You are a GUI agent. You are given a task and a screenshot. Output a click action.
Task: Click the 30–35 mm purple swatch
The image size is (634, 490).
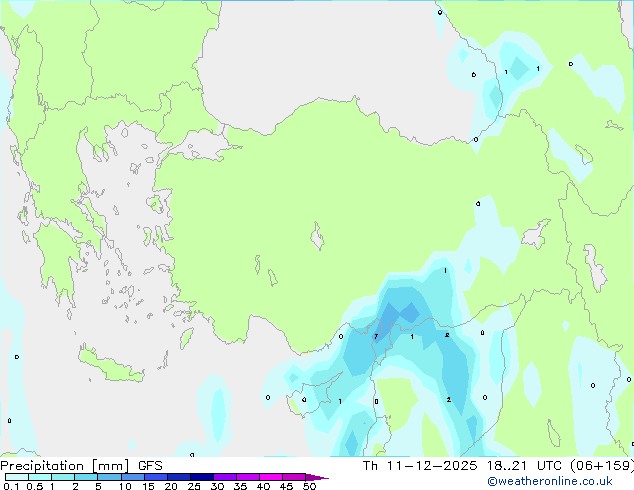[224, 477]
